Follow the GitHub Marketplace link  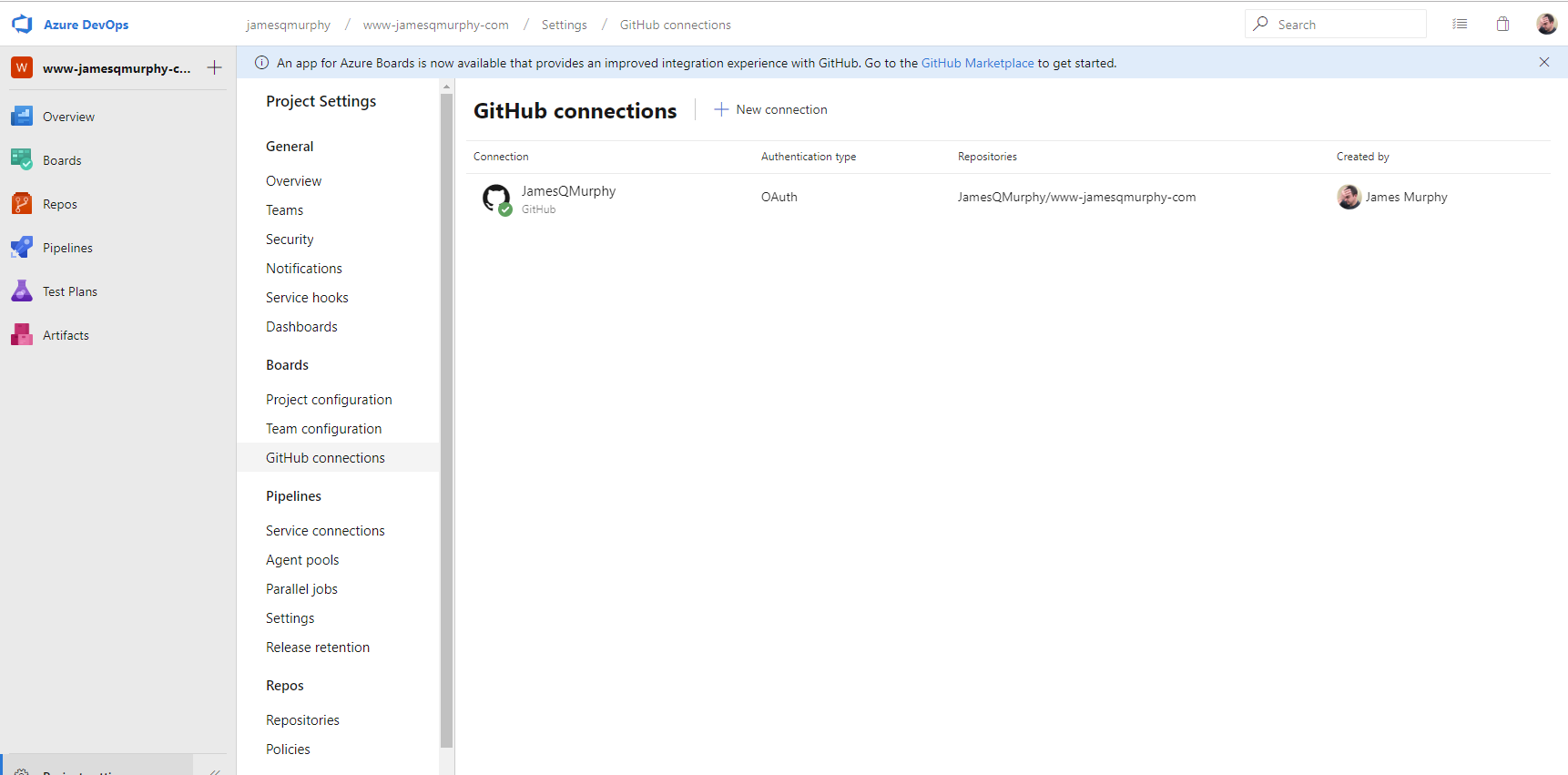[977, 63]
